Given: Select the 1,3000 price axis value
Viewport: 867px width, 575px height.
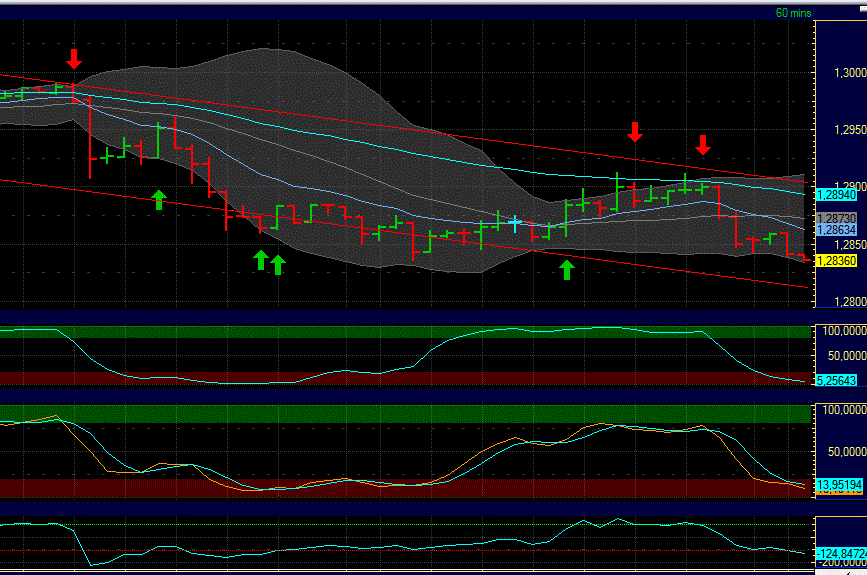Looking at the screenshot, I should click(850, 72).
